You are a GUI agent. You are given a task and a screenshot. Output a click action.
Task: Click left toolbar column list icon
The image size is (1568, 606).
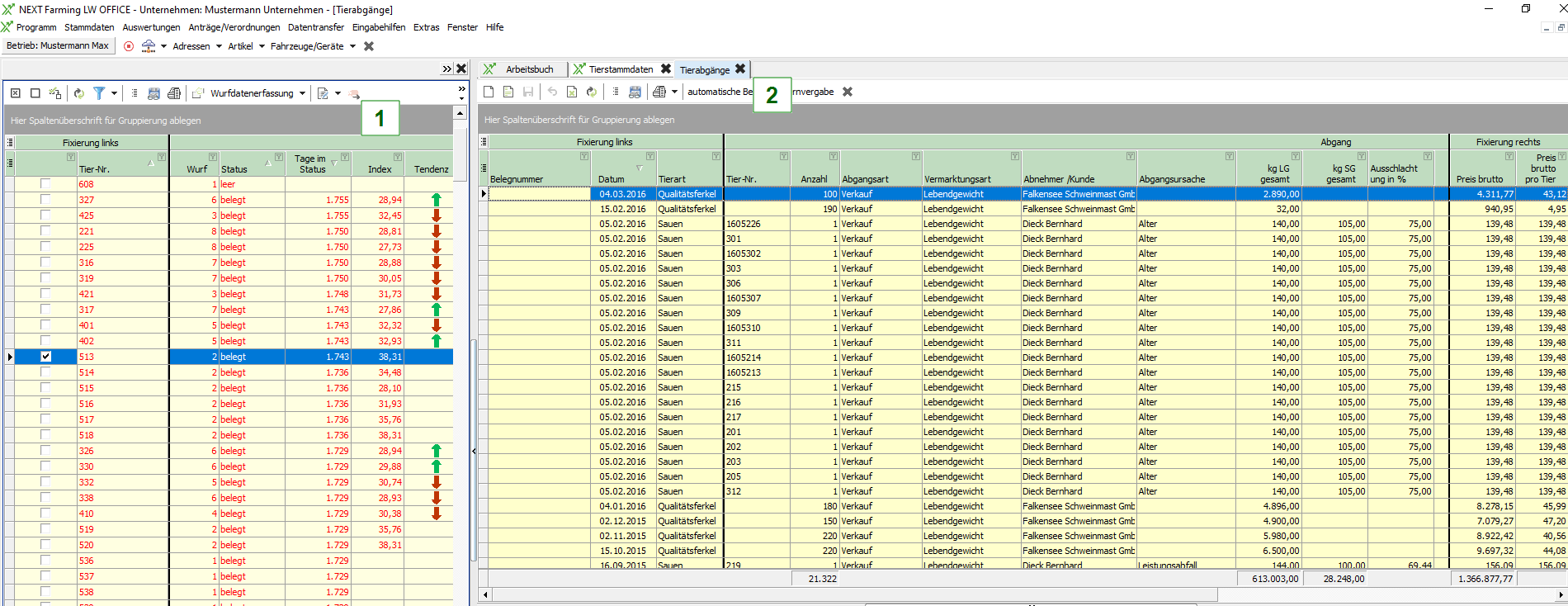click(x=134, y=93)
